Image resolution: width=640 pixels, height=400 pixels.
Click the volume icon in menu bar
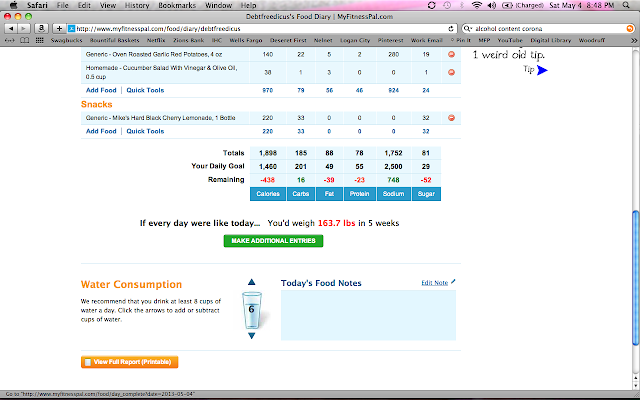[x=492, y=5]
